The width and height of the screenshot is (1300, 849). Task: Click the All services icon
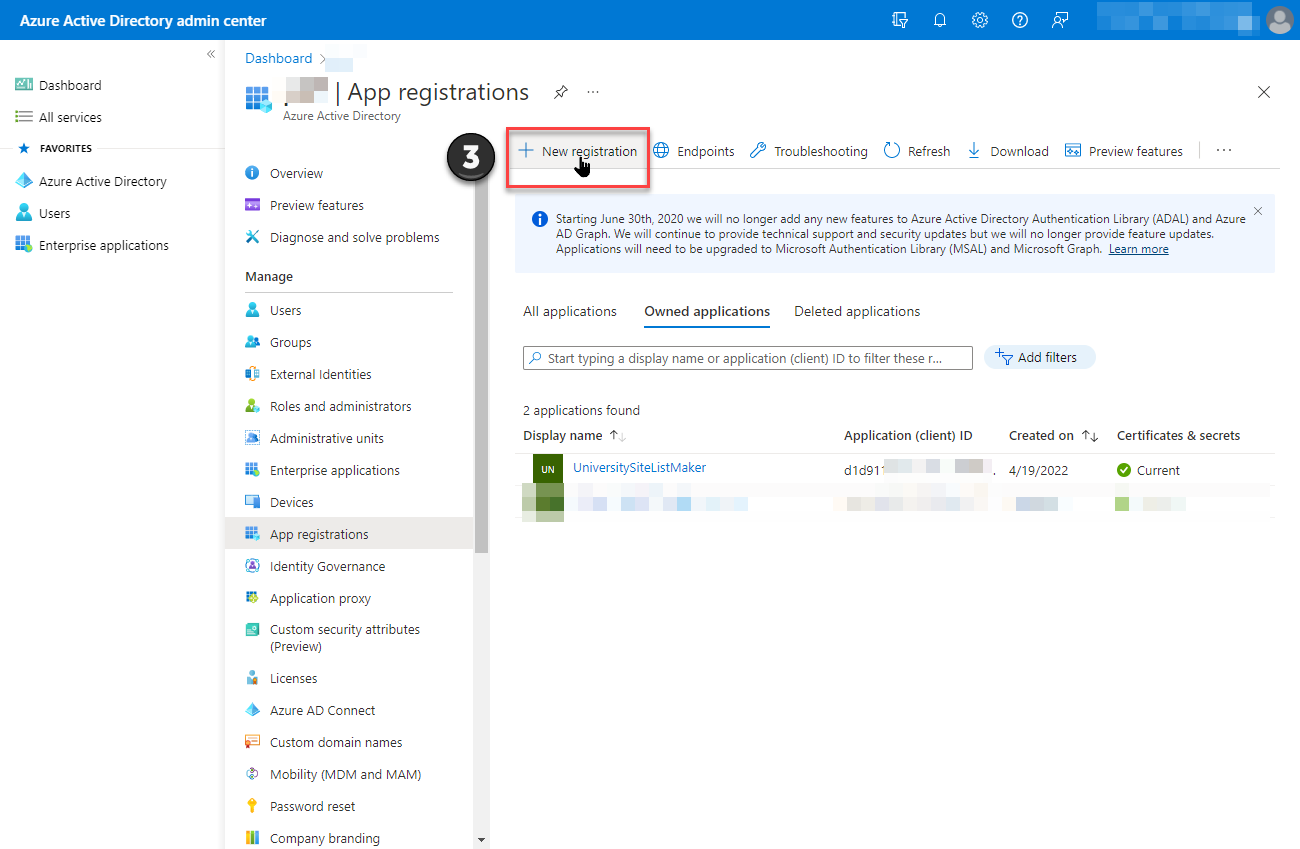[x=24, y=117]
